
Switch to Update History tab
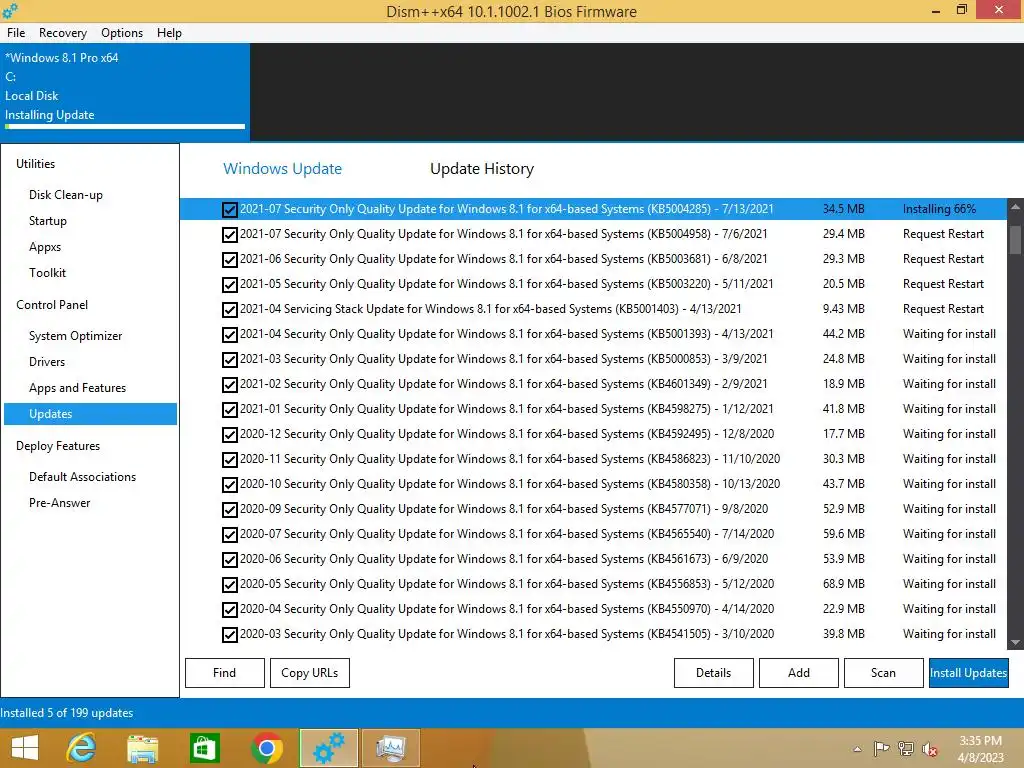point(482,168)
